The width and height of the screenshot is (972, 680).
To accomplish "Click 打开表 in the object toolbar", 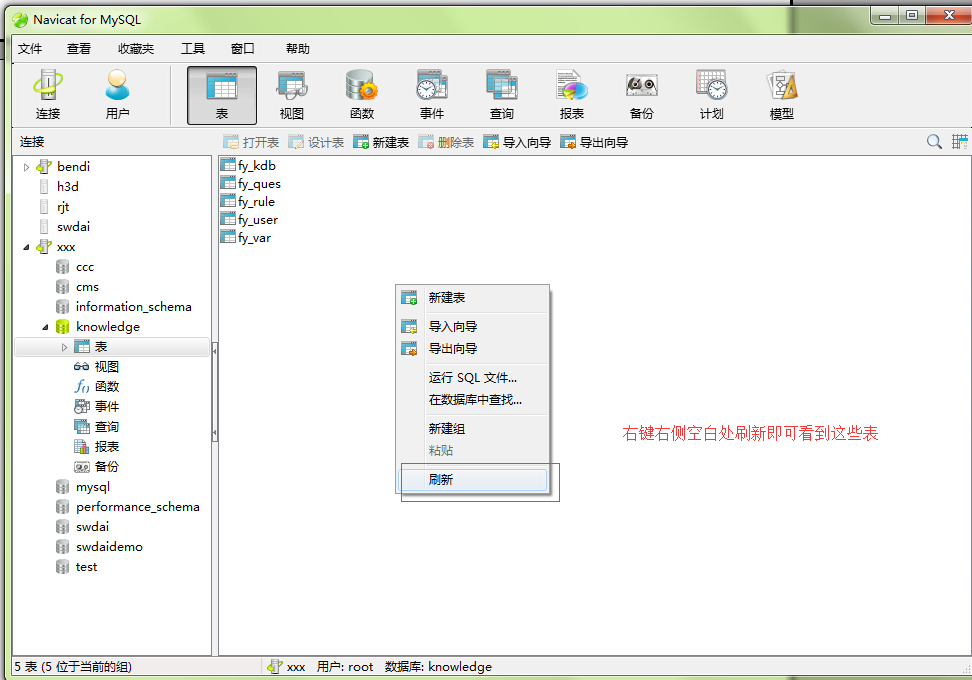I will coord(251,143).
